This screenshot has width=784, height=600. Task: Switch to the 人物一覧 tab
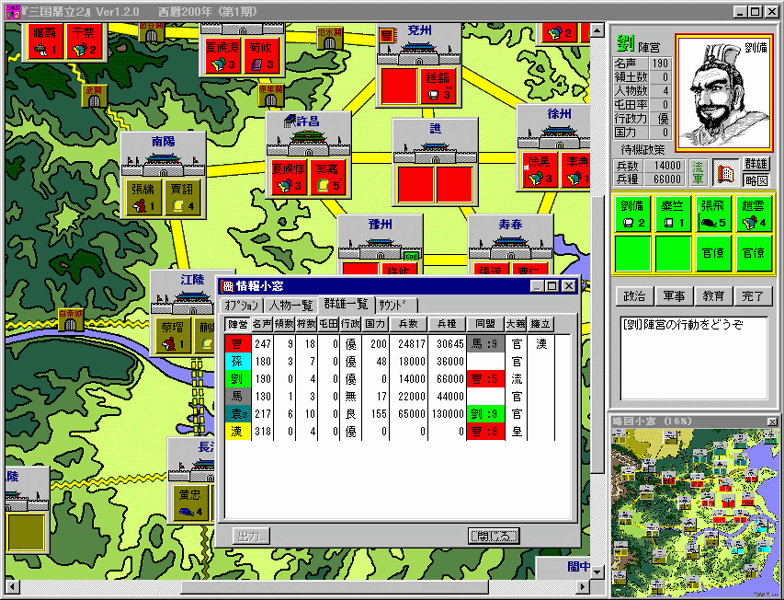point(290,305)
